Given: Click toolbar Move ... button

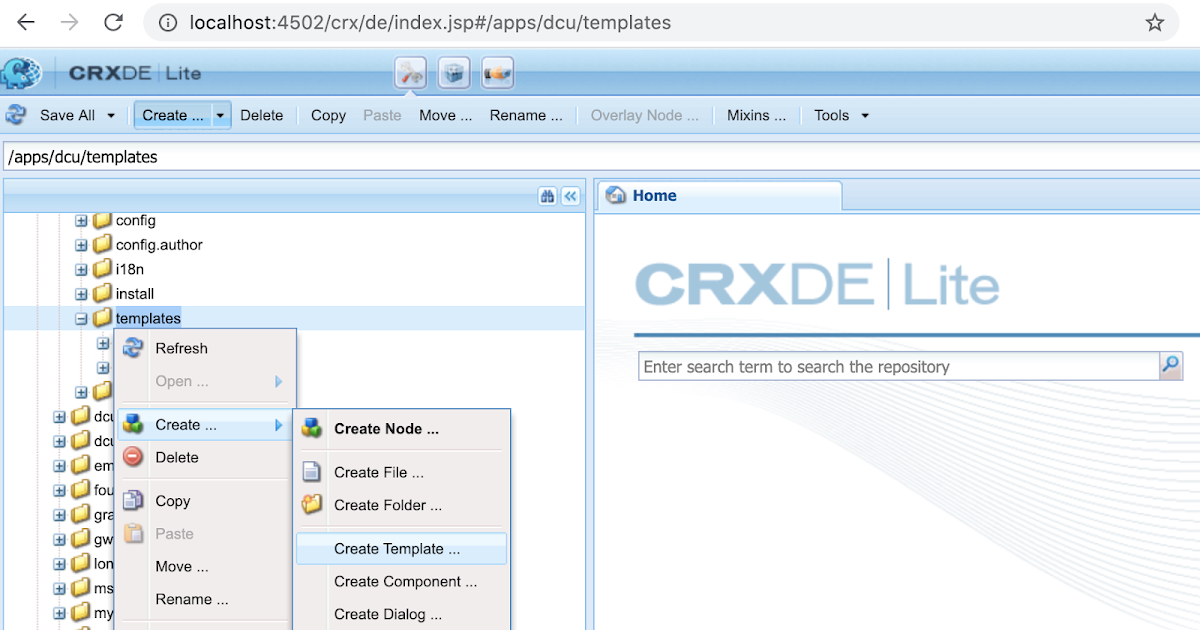Looking at the screenshot, I should (445, 115).
